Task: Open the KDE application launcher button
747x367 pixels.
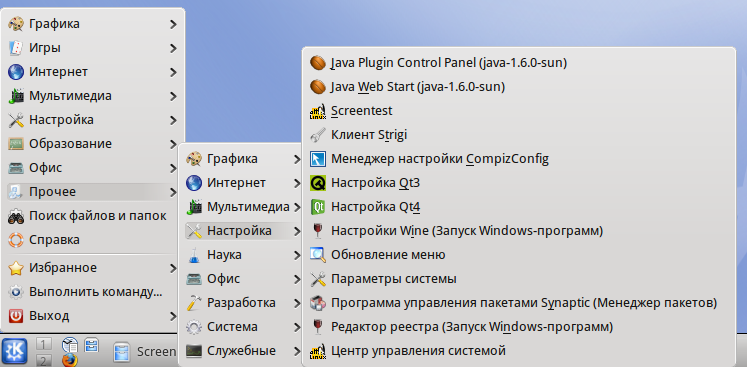Action: coord(14,352)
